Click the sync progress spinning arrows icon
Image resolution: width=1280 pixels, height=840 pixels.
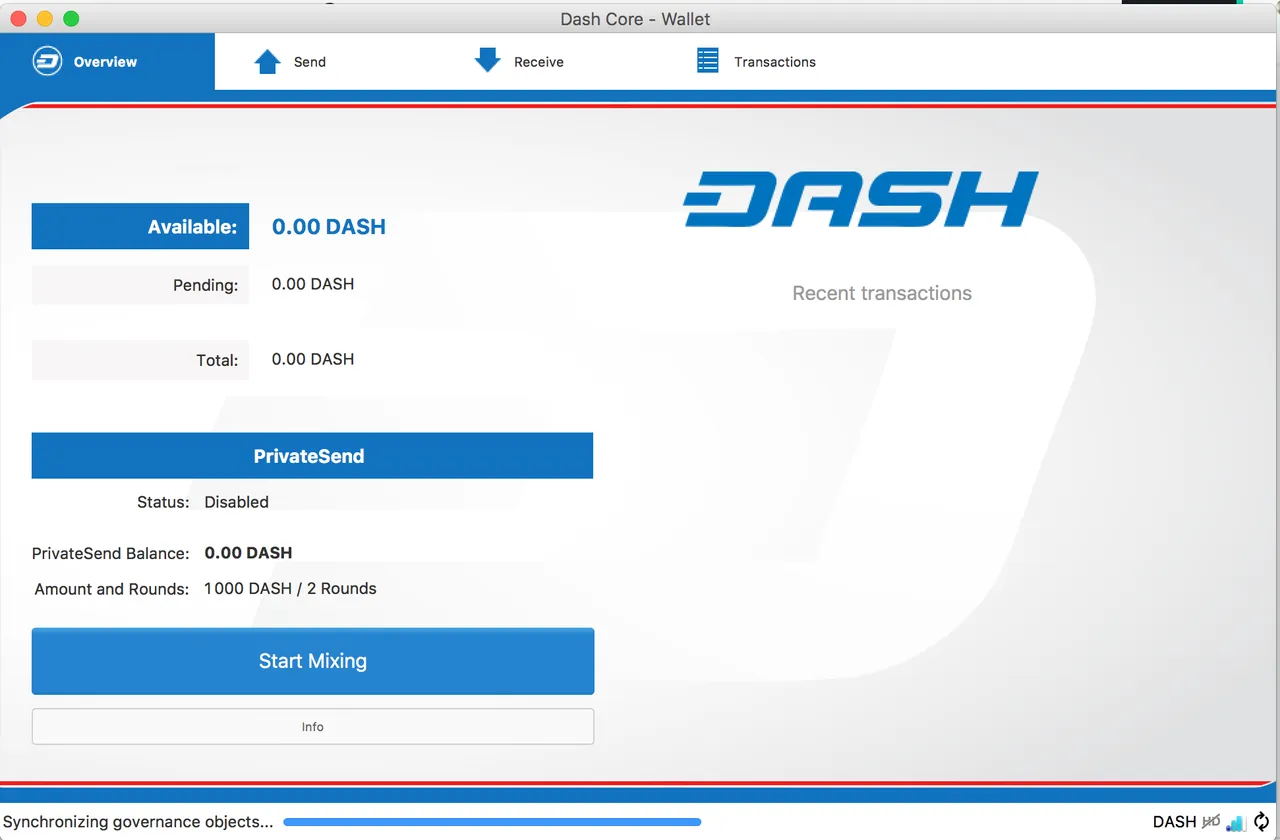1261,822
